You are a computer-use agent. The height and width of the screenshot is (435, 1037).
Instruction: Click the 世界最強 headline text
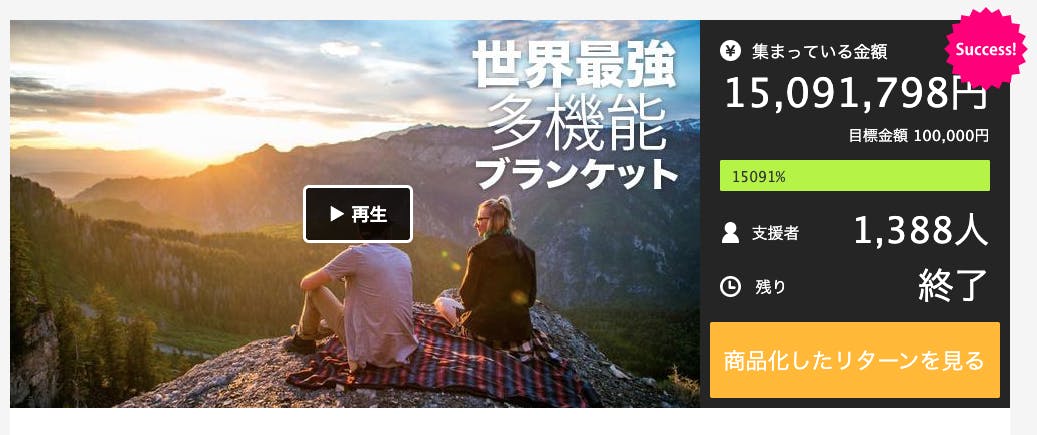point(575,63)
